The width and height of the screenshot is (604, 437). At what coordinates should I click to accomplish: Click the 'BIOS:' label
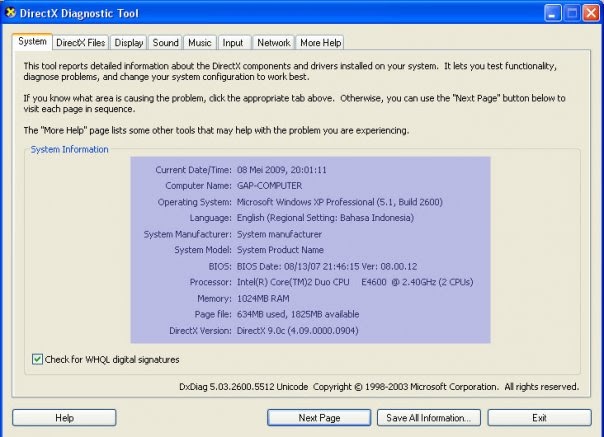tap(220, 266)
